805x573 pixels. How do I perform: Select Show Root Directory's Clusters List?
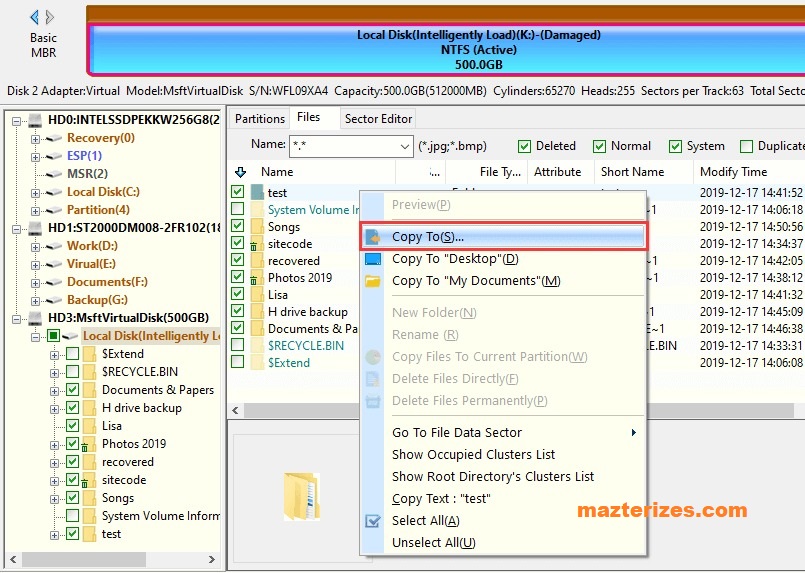(x=503, y=476)
